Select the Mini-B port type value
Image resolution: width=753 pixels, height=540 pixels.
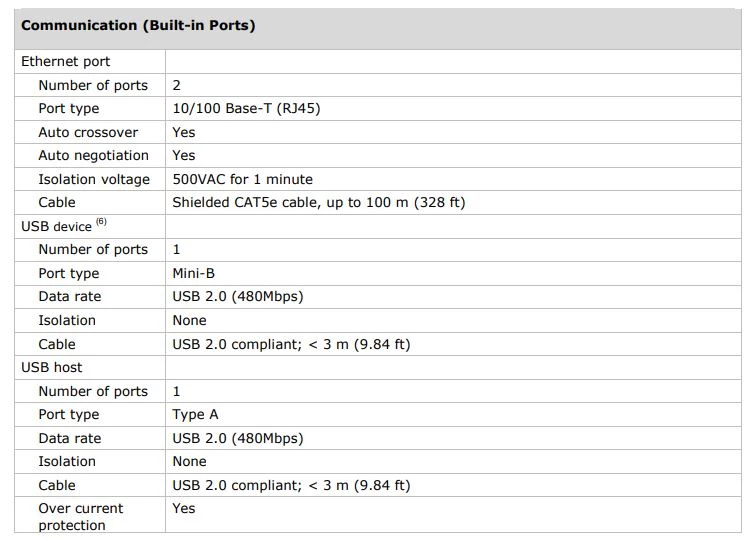coord(193,273)
